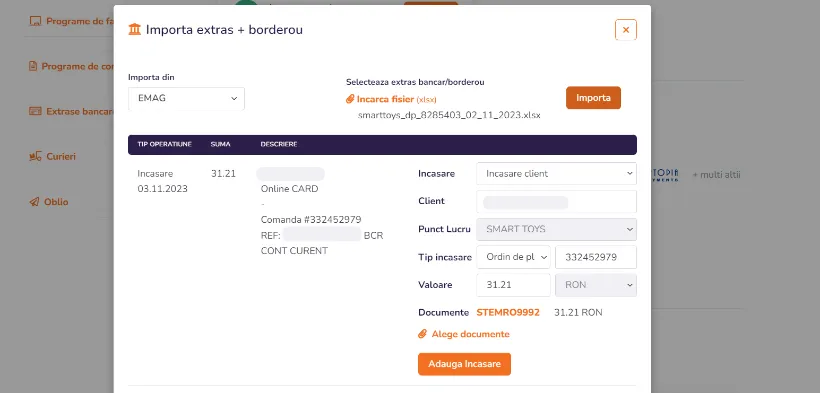Click the Adauga Incasare button
The height and width of the screenshot is (393, 820).
(464, 364)
